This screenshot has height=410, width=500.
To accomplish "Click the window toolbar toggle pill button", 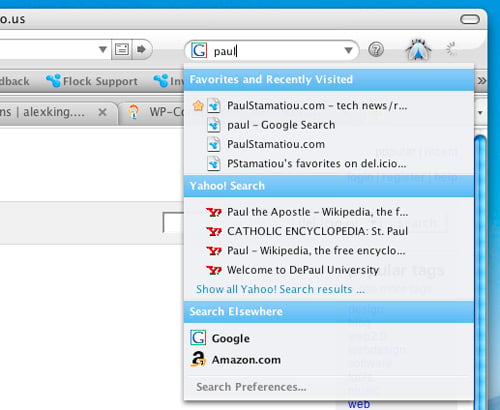I will pyautogui.click(x=470, y=19).
